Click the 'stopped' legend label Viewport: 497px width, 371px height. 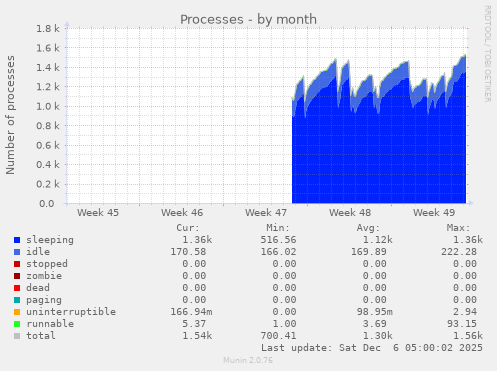coord(47,264)
